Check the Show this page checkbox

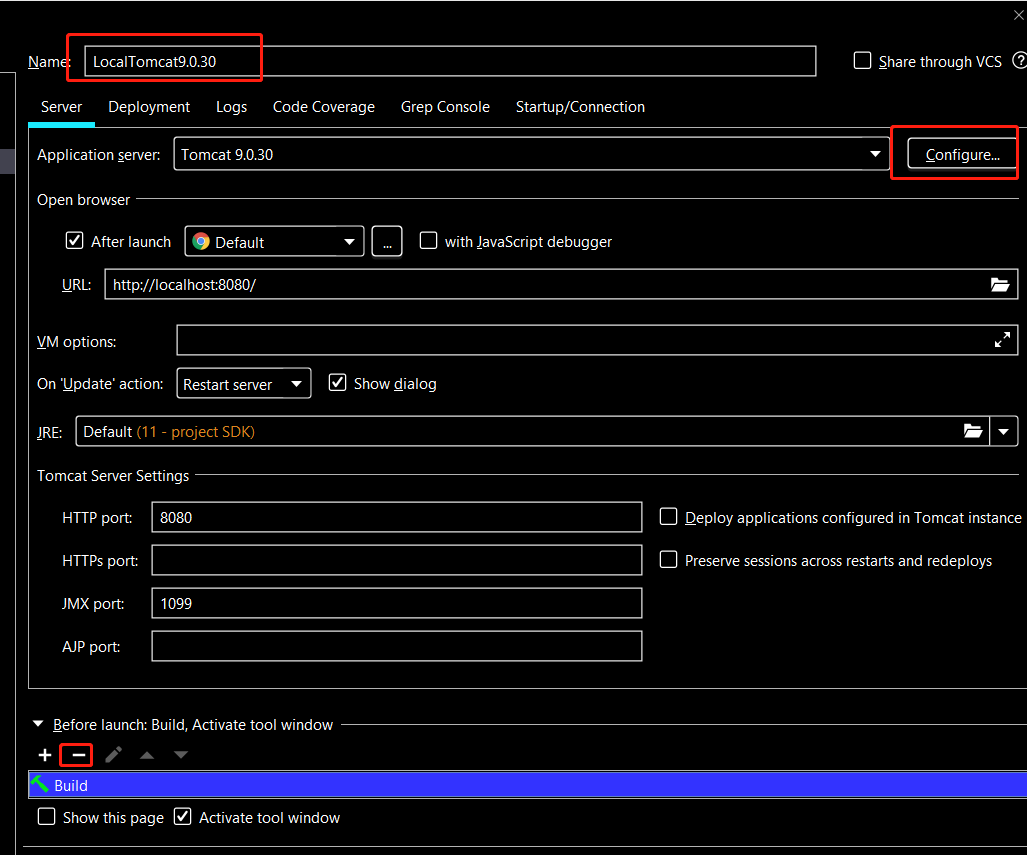(x=47, y=817)
